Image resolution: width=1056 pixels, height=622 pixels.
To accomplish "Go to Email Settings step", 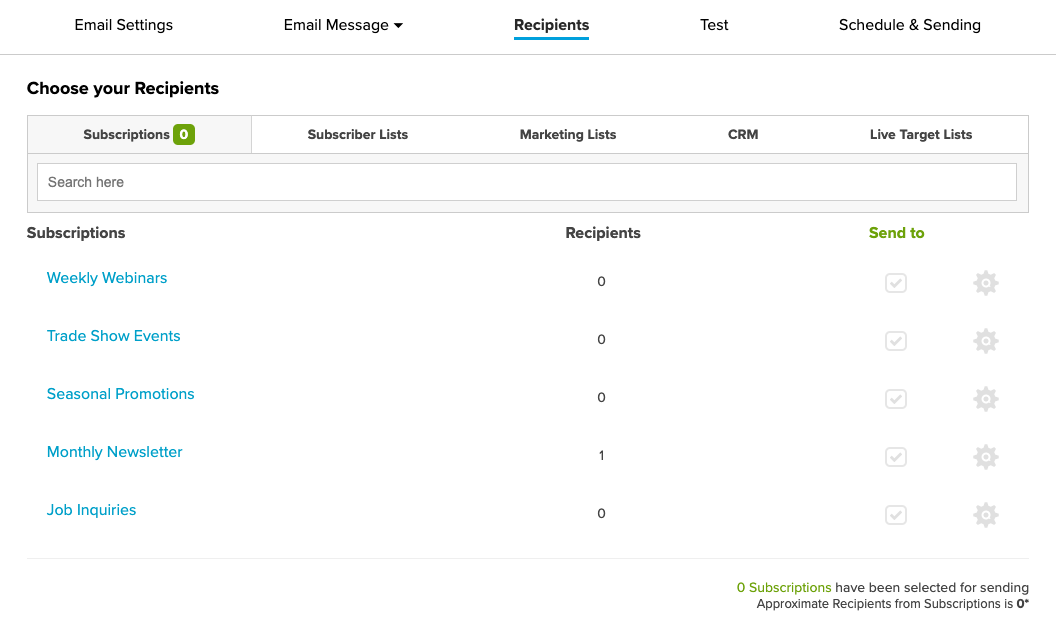I will 123,25.
